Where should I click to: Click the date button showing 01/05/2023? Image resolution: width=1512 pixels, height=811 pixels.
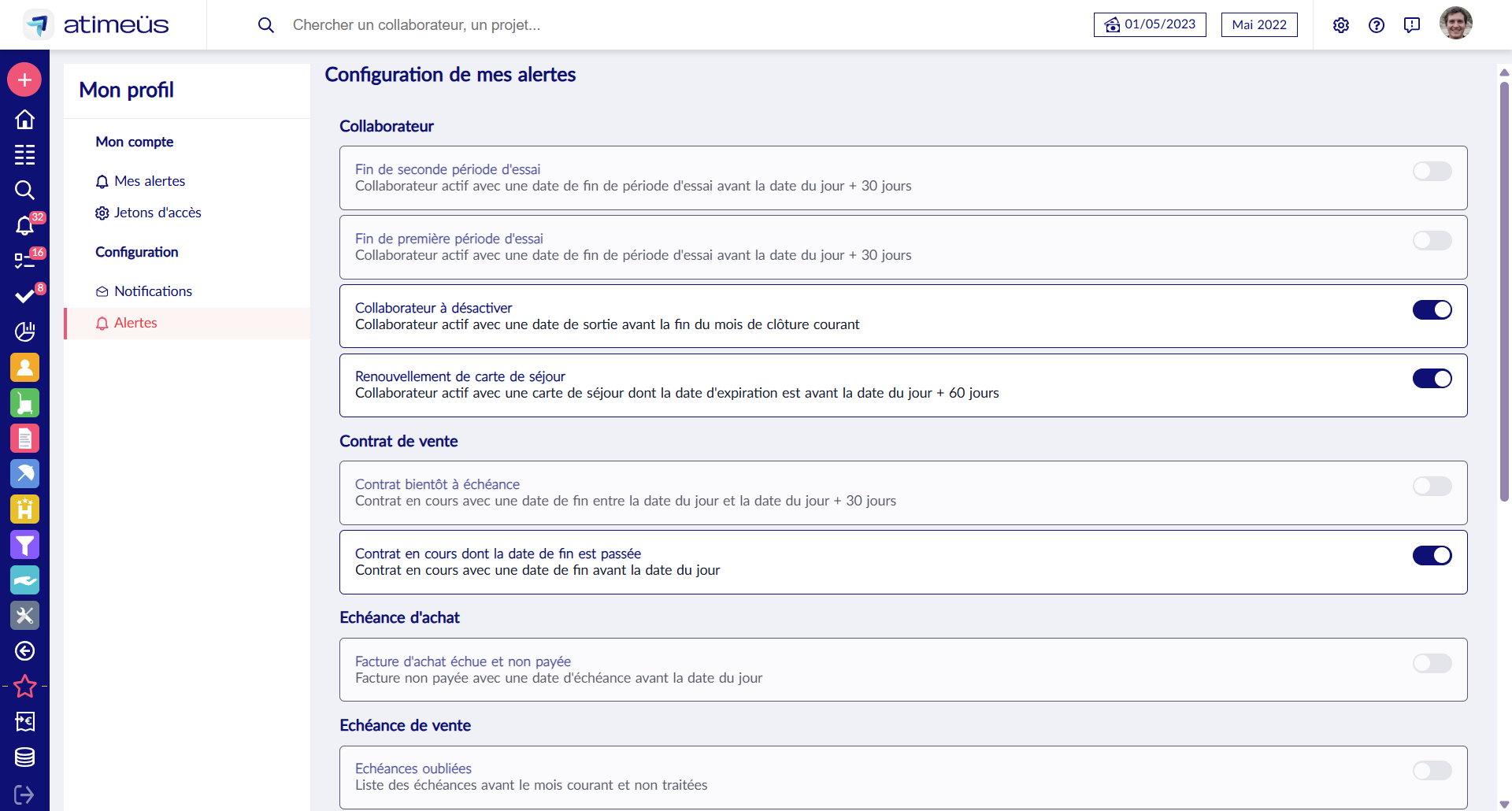coord(1150,24)
